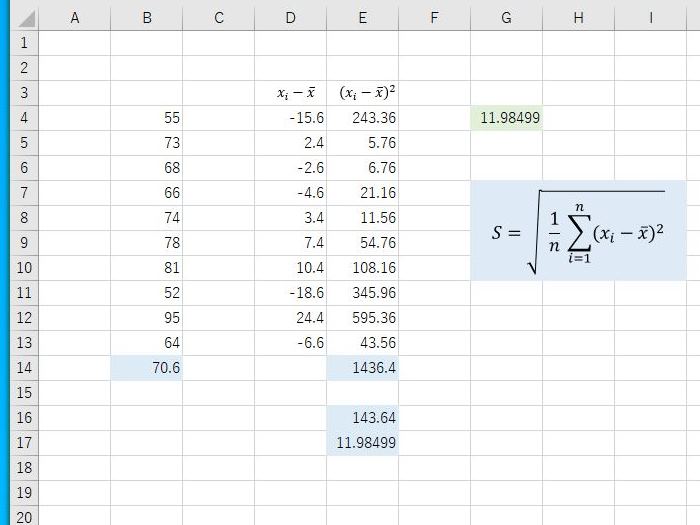Select the variance cell 143.64

pos(362,418)
